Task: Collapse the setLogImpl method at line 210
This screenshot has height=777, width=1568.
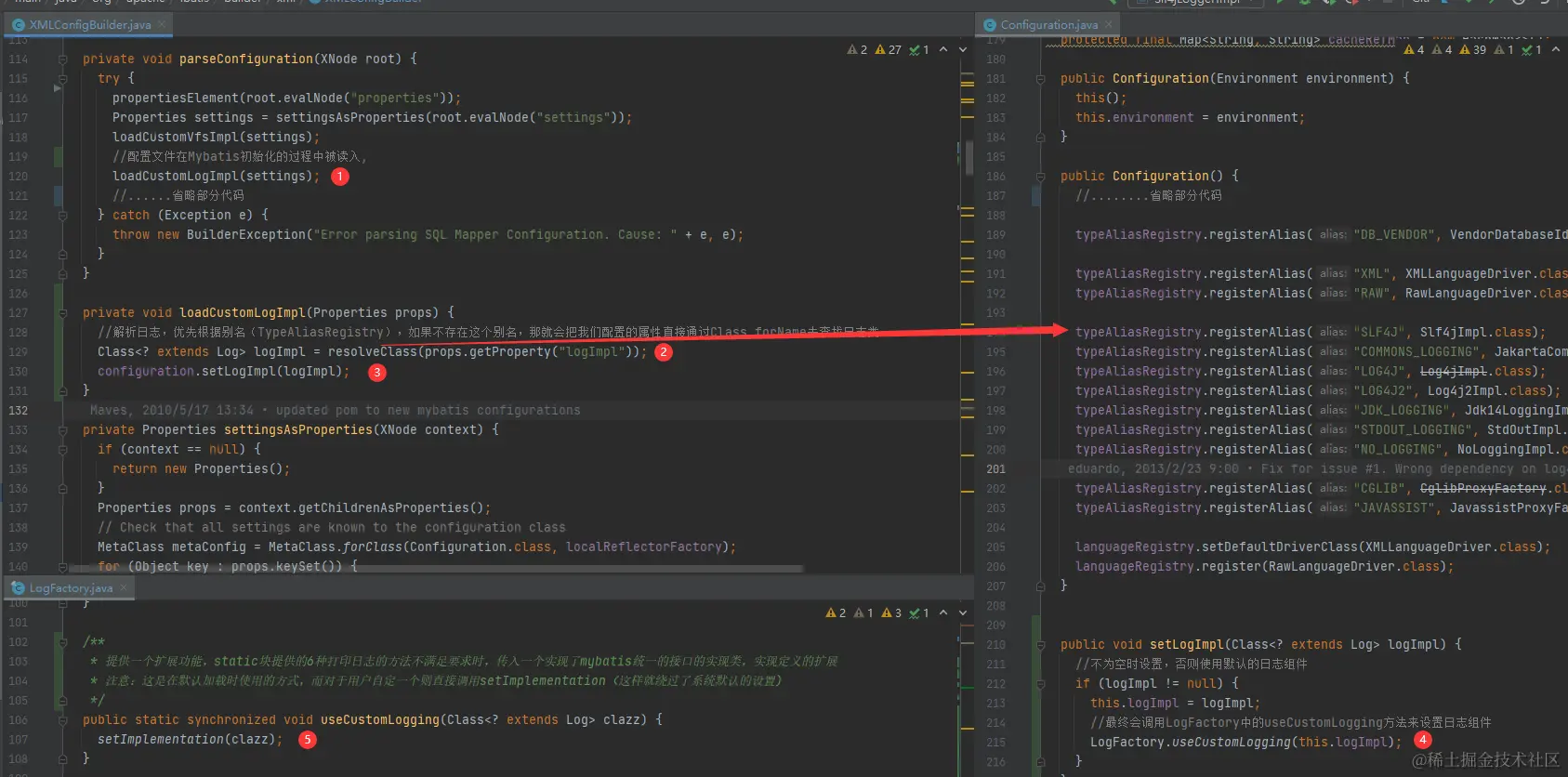Action: (1041, 644)
